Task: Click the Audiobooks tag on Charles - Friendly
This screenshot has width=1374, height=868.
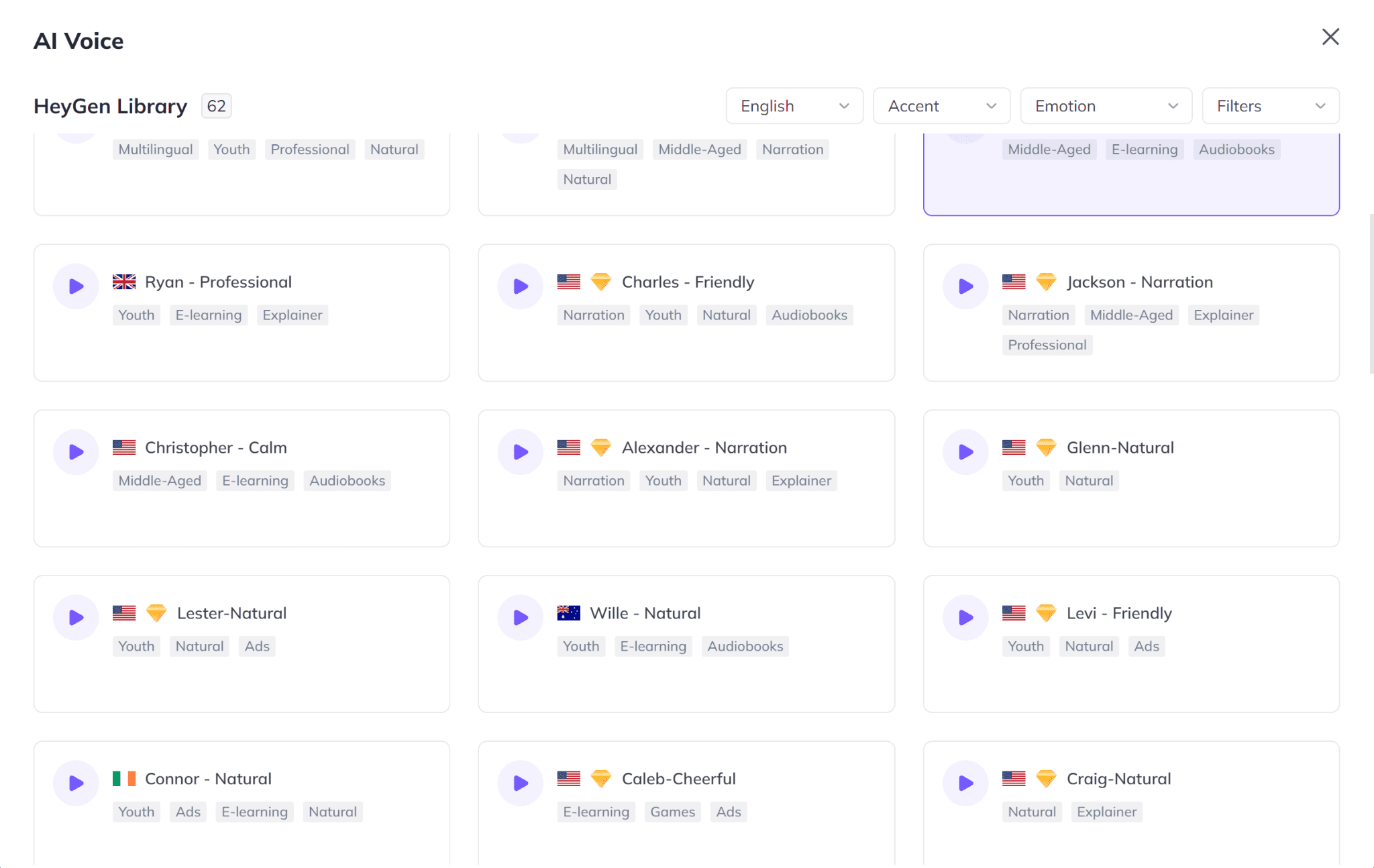Action: pyautogui.click(x=809, y=315)
